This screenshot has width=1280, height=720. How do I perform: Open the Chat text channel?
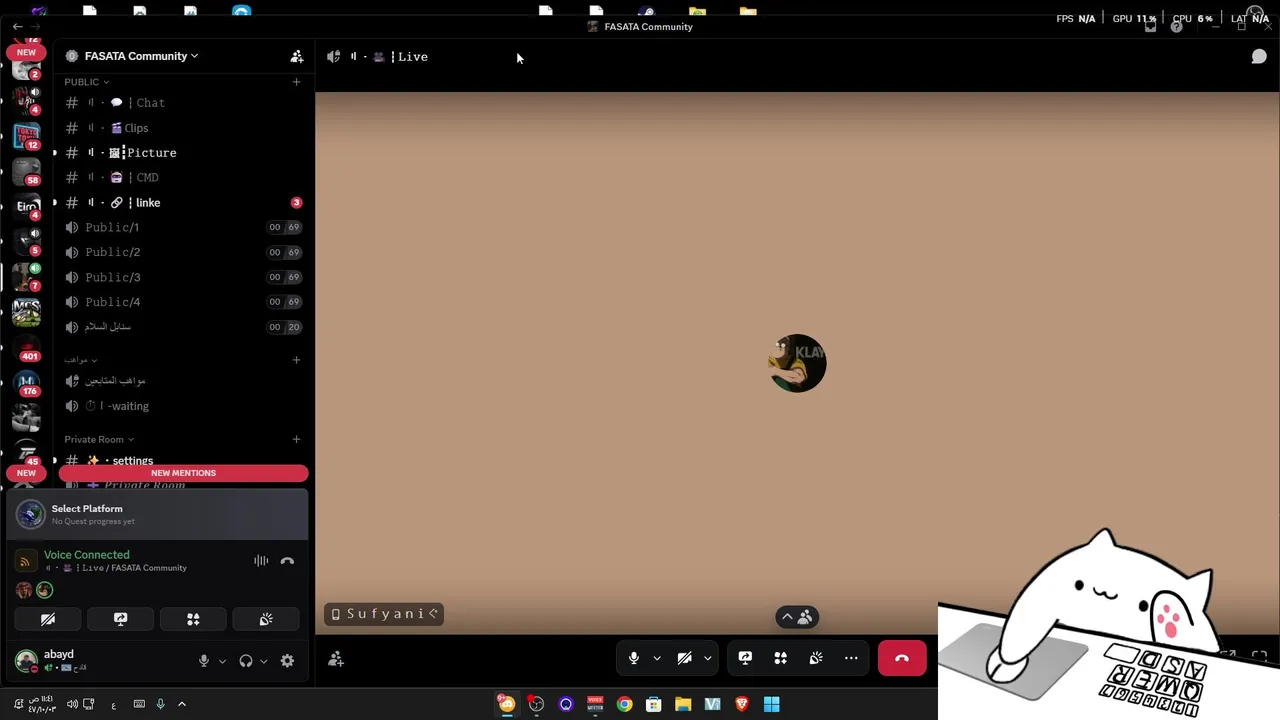183,103
